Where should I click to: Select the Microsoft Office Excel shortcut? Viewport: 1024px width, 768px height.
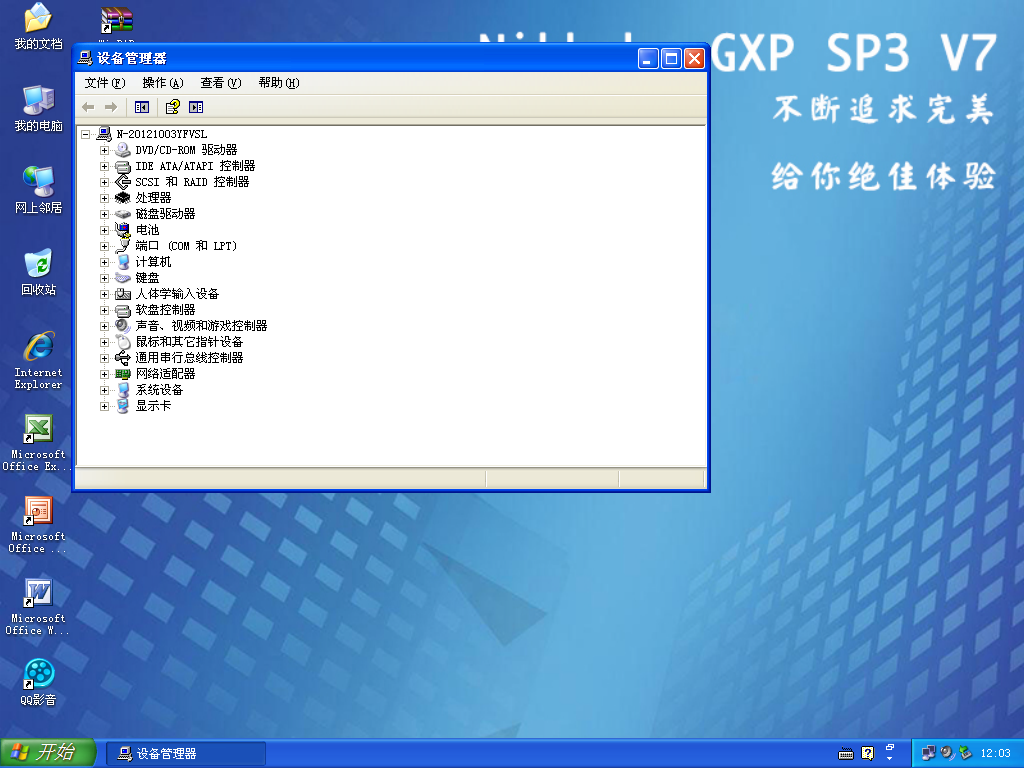coord(37,443)
